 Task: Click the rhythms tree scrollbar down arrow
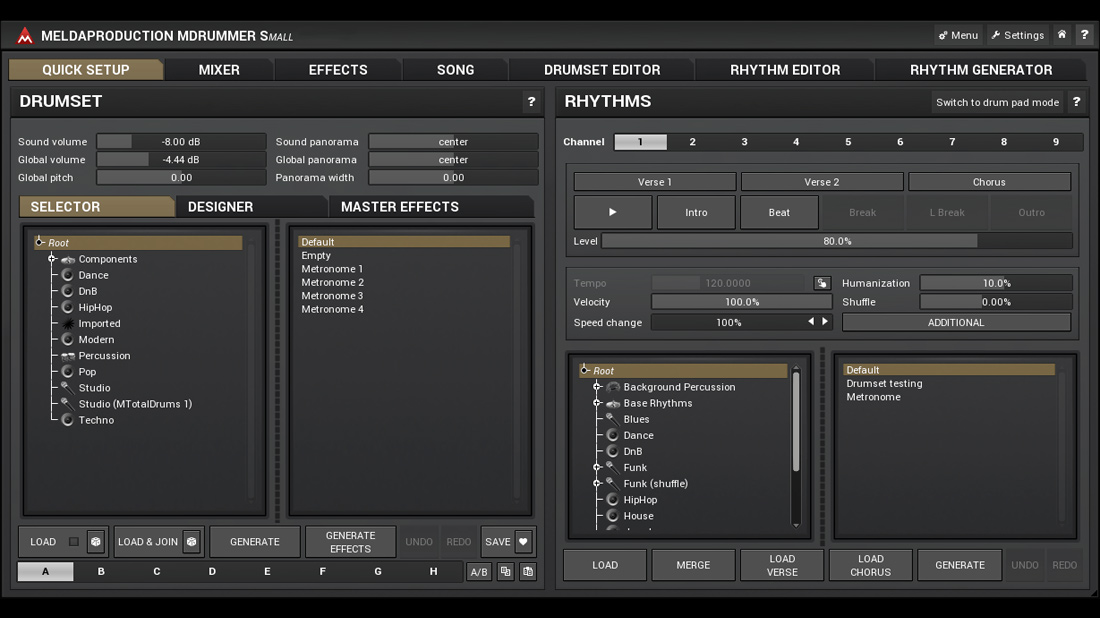click(x=796, y=524)
